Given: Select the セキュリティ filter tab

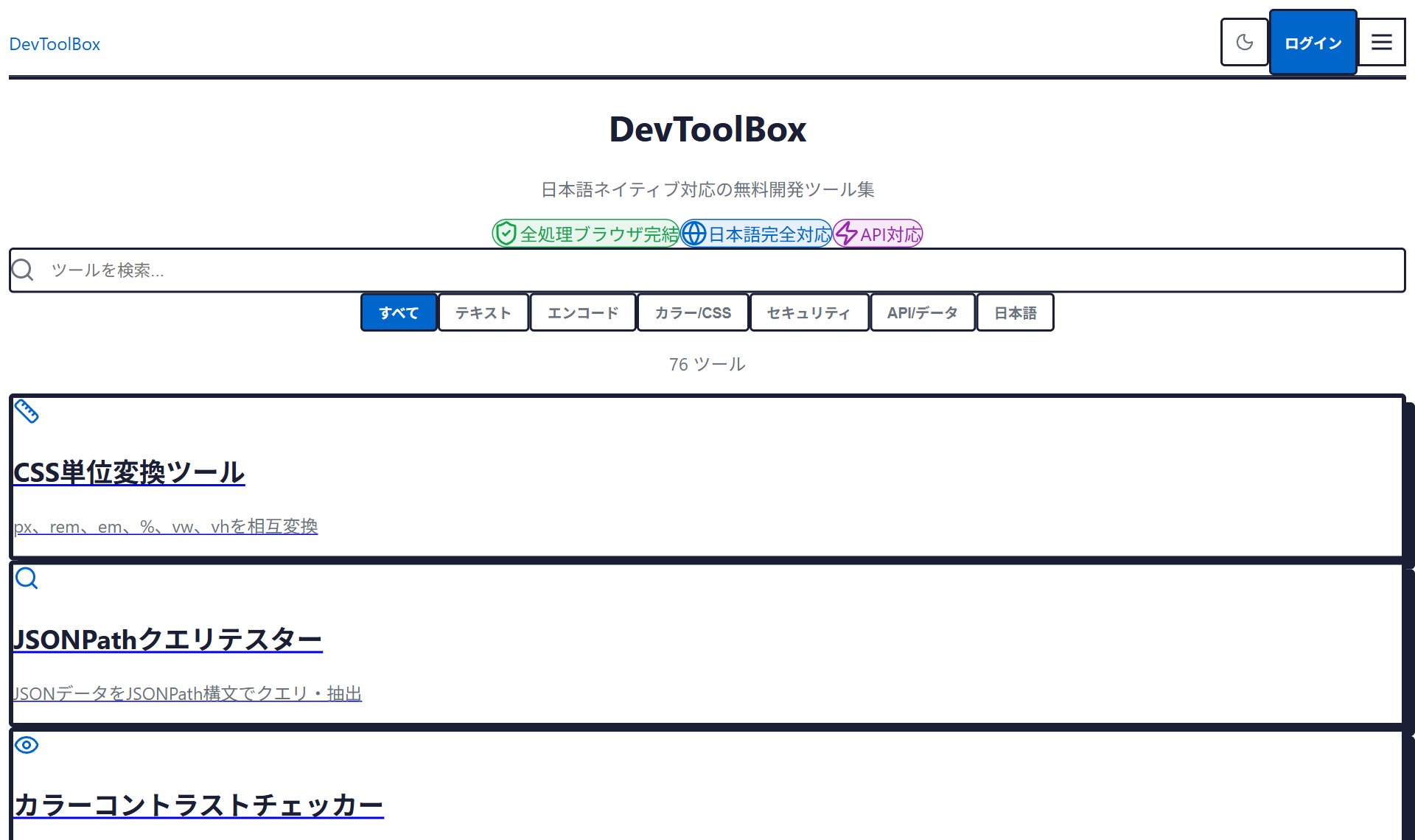Looking at the screenshot, I should pos(808,312).
